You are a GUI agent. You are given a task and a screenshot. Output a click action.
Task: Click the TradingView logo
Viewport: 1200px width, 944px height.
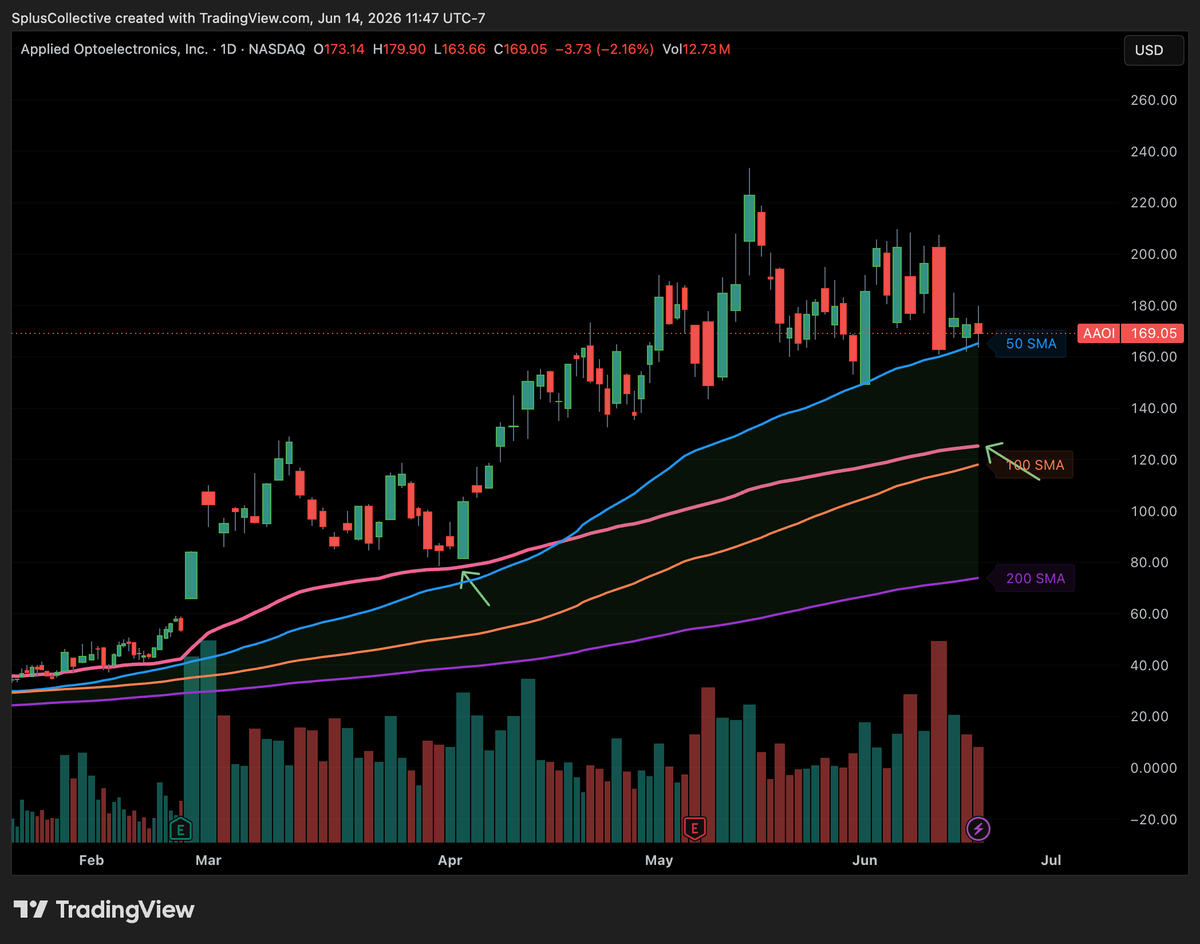click(106, 910)
